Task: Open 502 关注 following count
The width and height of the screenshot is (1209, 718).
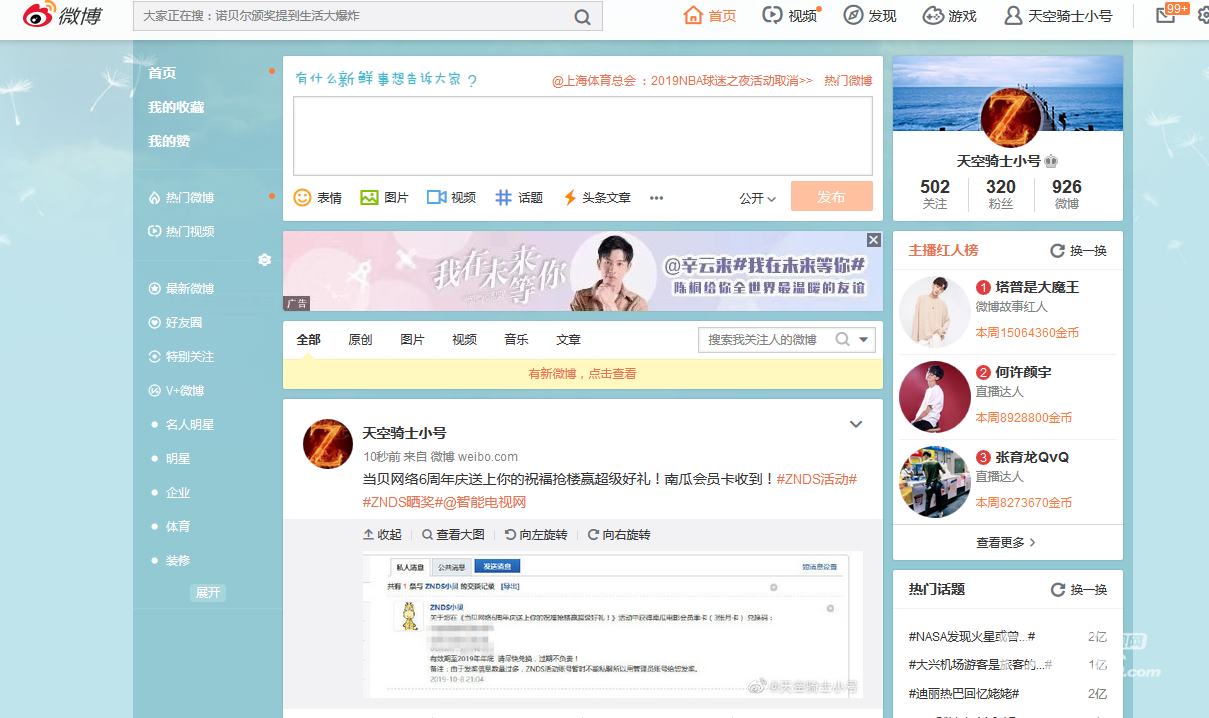Action: point(935,193)
